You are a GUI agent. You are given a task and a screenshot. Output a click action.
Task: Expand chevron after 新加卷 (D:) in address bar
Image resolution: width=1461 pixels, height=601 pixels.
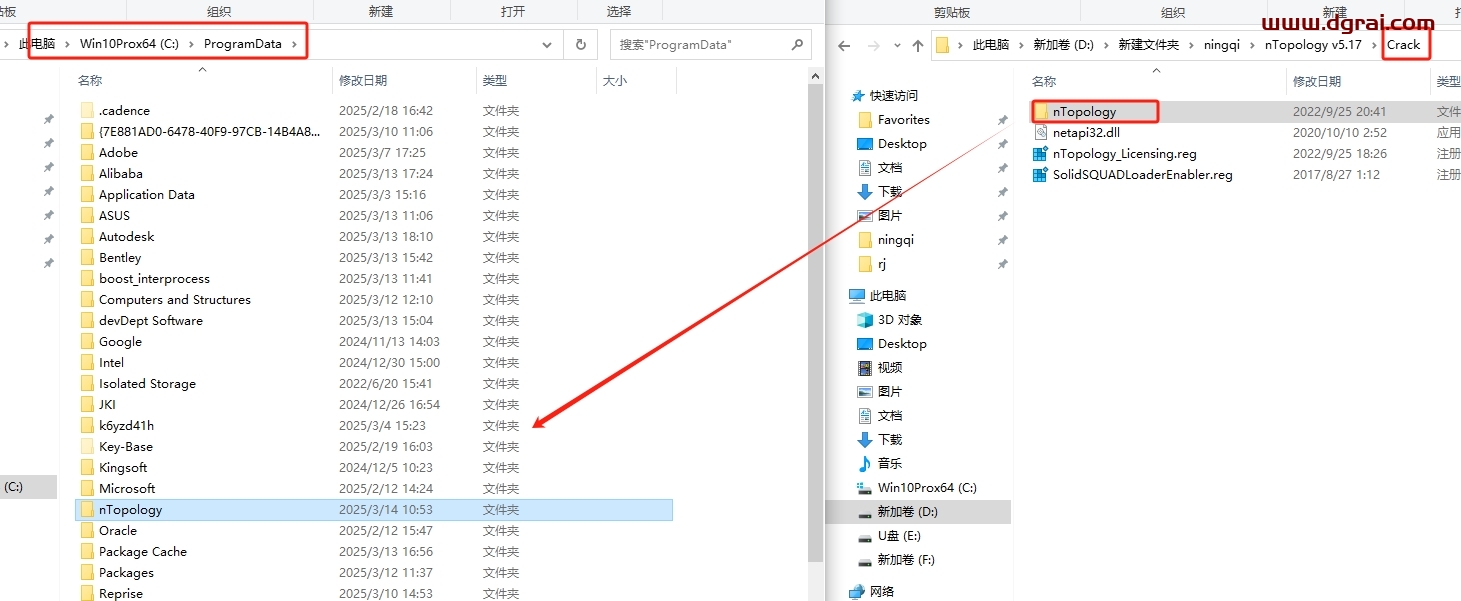click(1106, 45)
